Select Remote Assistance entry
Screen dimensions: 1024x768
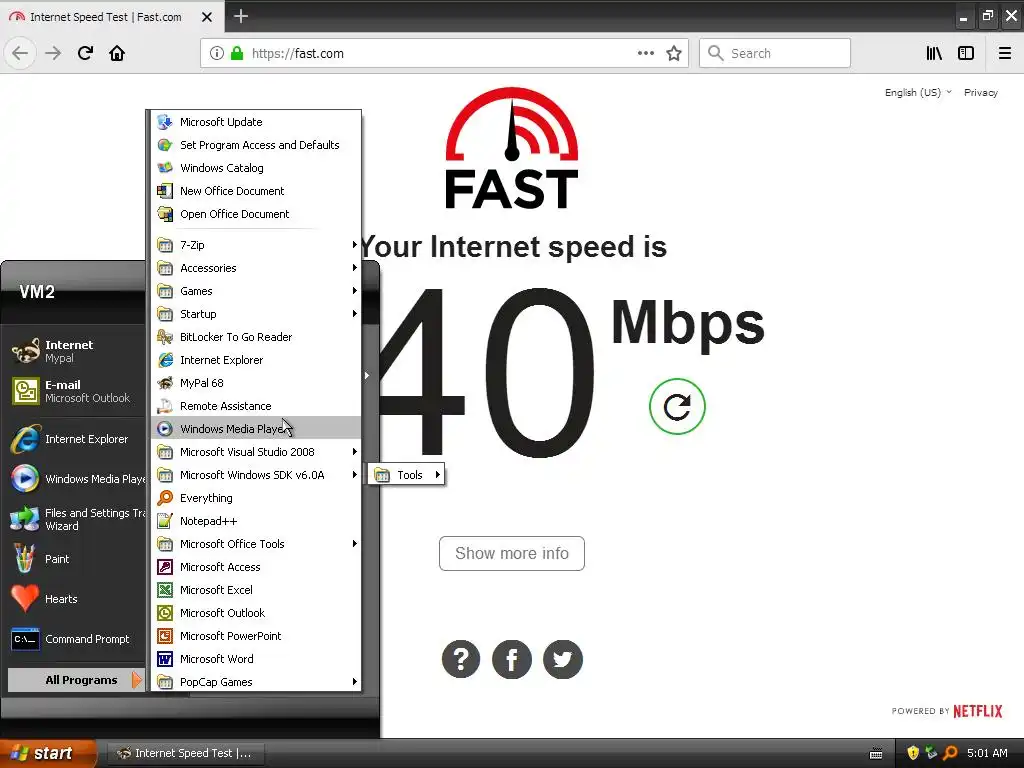(256, 406)
